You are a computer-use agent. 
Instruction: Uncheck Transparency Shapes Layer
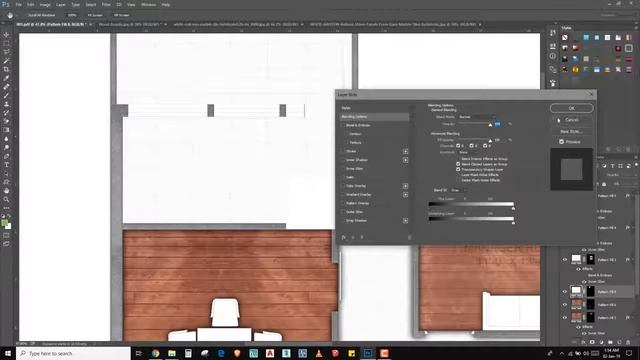[x=458, y=169]
